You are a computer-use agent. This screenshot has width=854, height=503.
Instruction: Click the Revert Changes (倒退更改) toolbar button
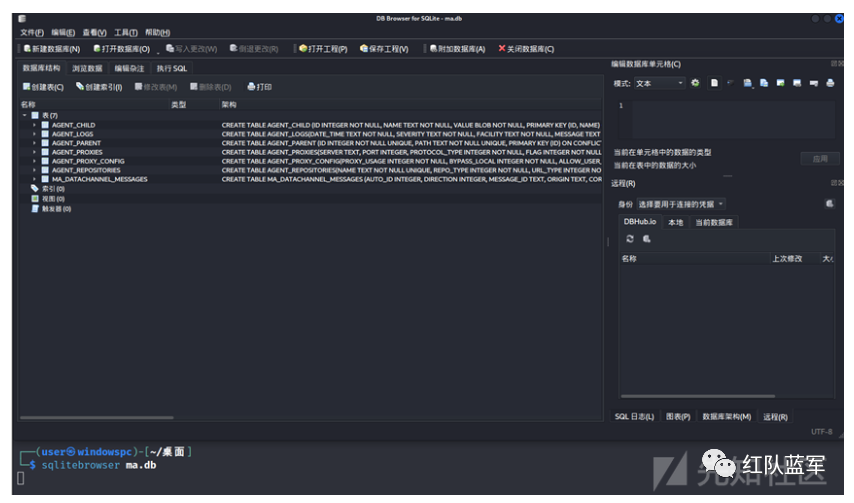[254, 49]
